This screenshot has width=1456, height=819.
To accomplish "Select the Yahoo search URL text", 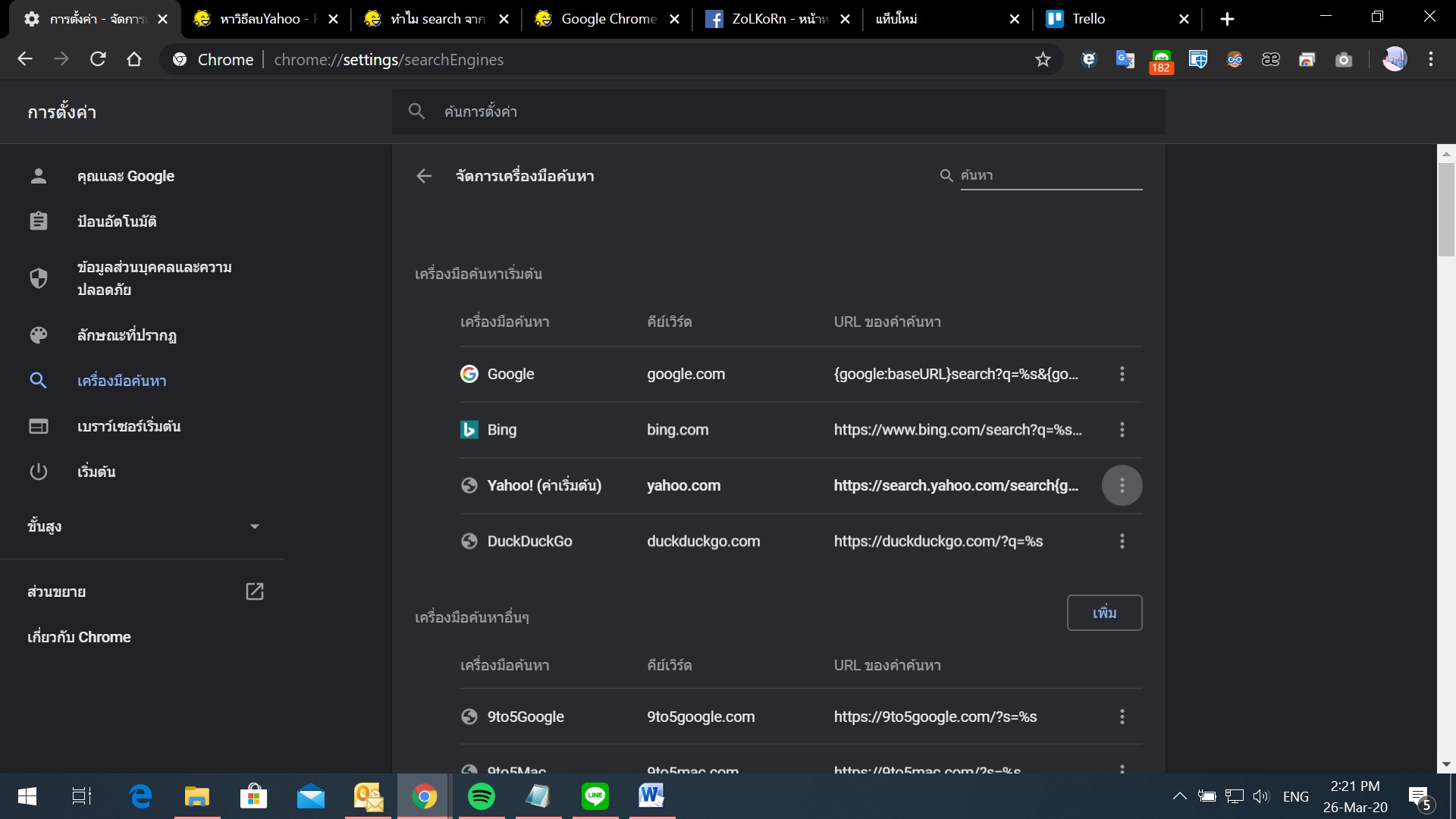I will click(955, 485).
